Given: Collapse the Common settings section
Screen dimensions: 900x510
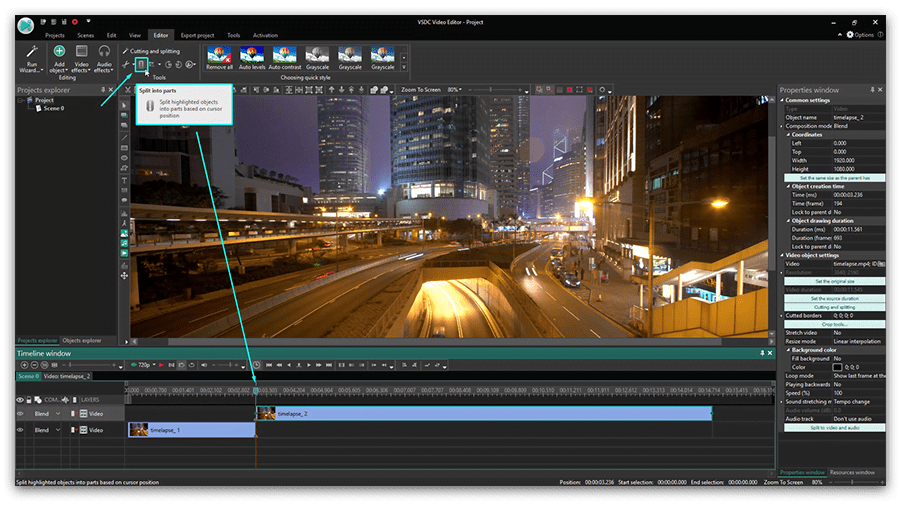Looking at the screenshot, I should point(782,100).
